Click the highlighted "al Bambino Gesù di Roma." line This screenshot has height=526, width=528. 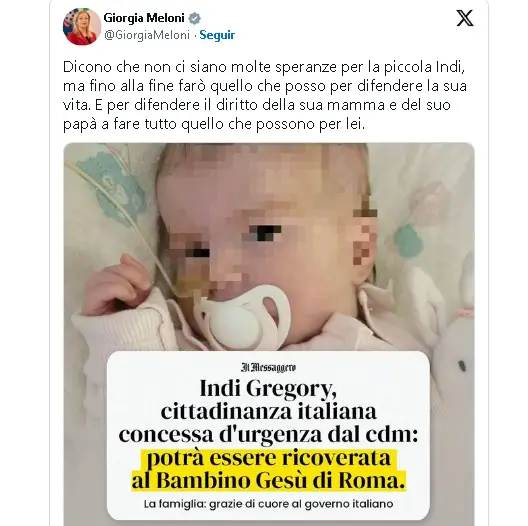pos(268,481)
